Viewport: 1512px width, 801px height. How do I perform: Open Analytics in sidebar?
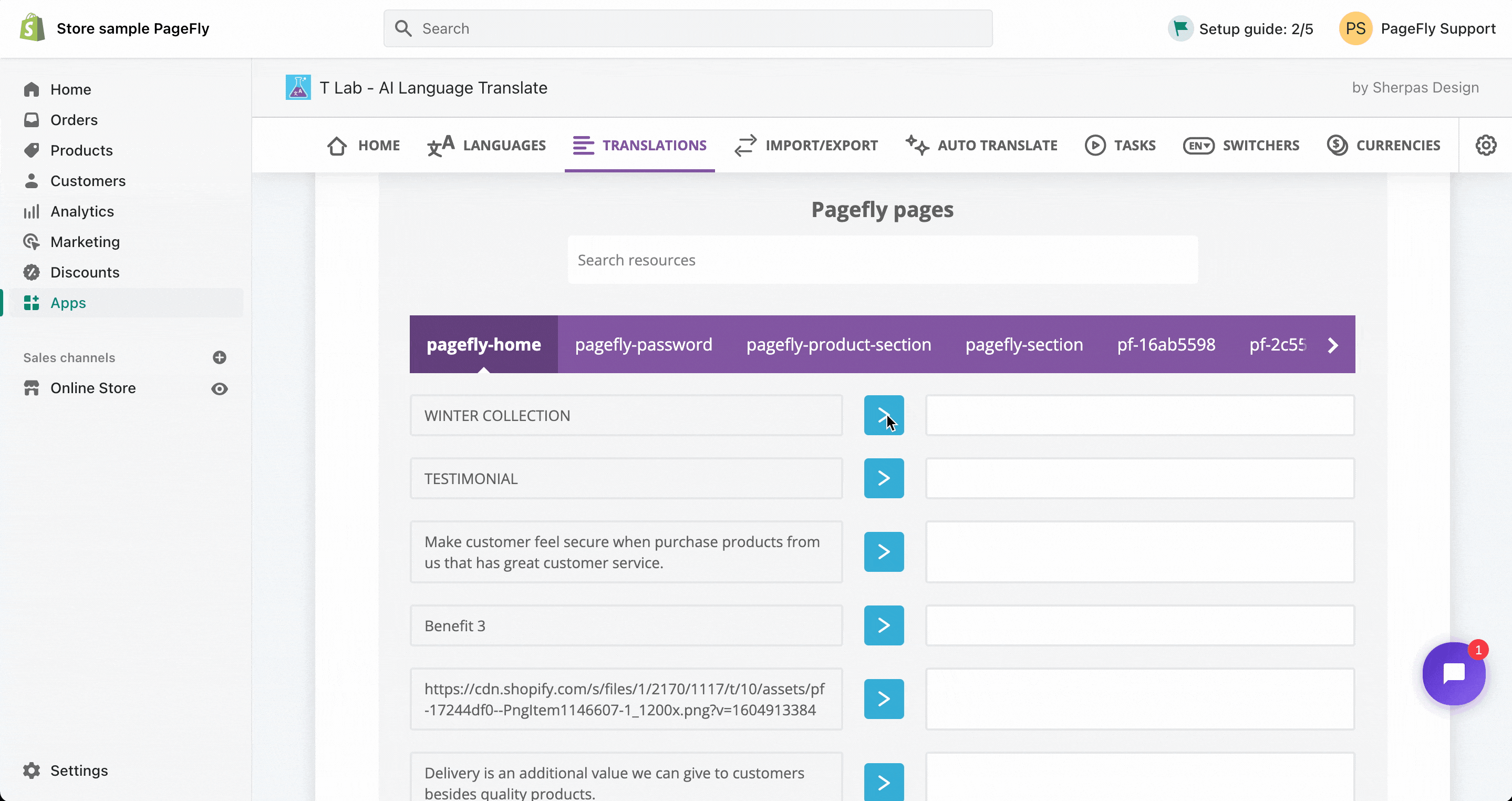82,211
